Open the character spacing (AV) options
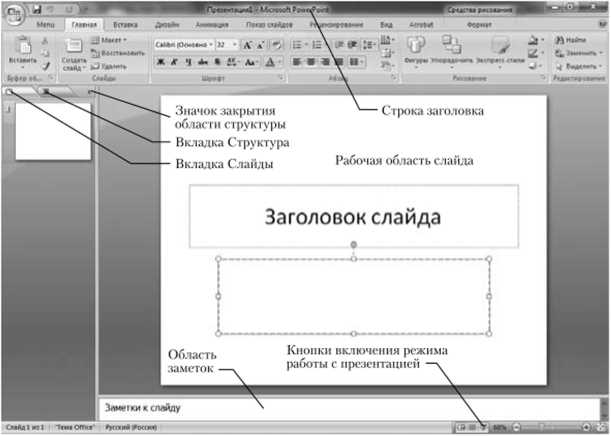 coord(233,62)
